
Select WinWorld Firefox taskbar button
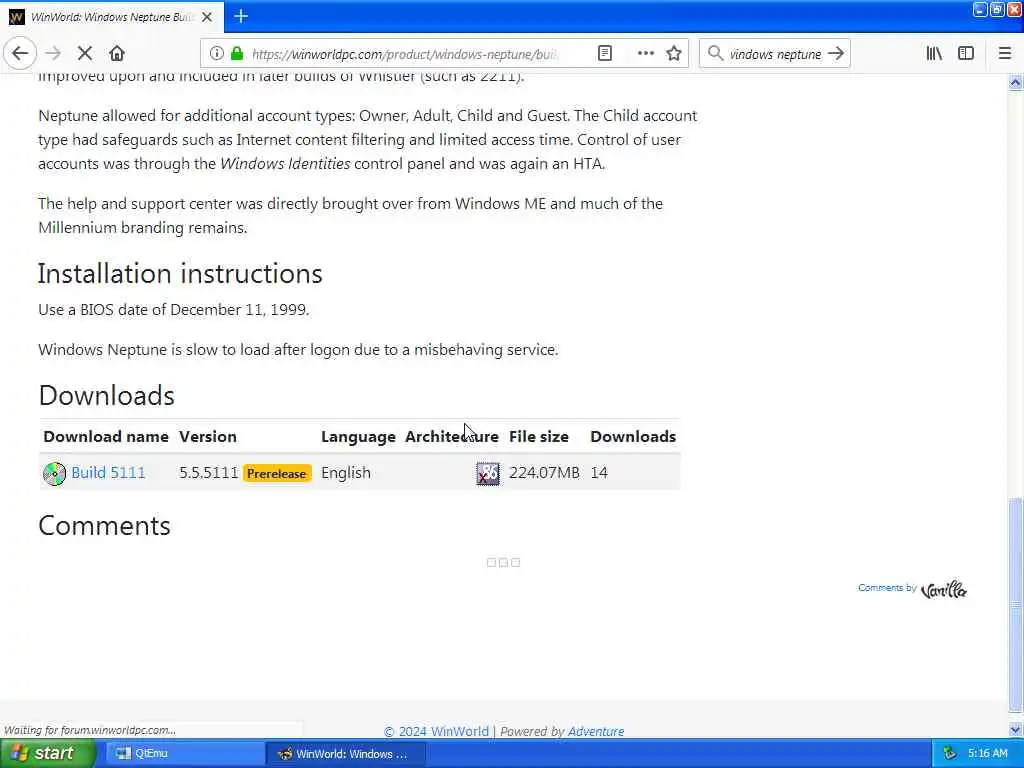pos(346,754)
